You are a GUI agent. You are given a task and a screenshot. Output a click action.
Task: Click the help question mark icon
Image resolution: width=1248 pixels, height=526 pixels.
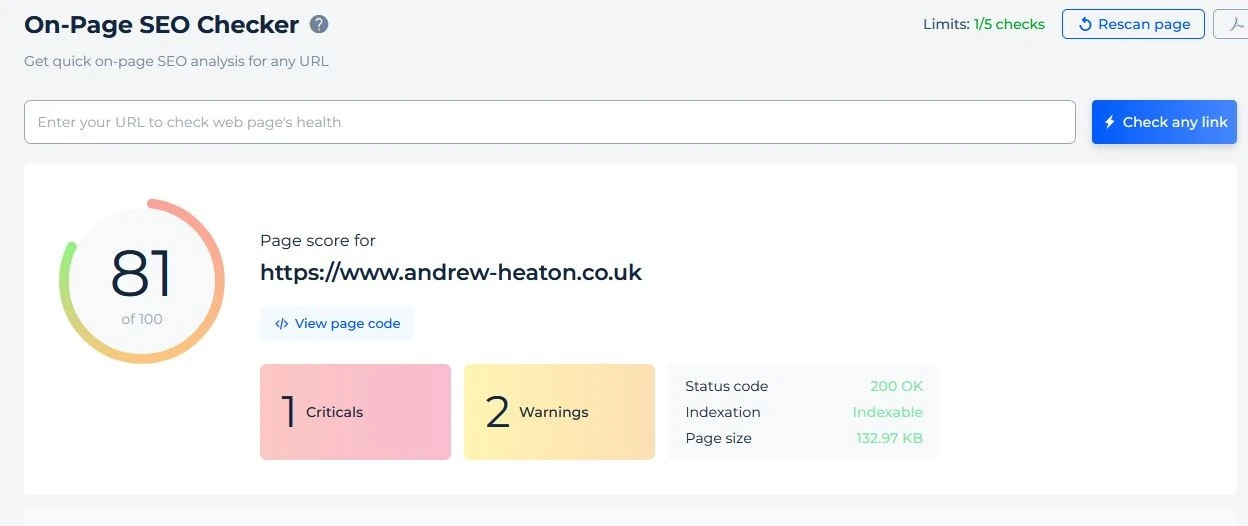coord(319,25)
